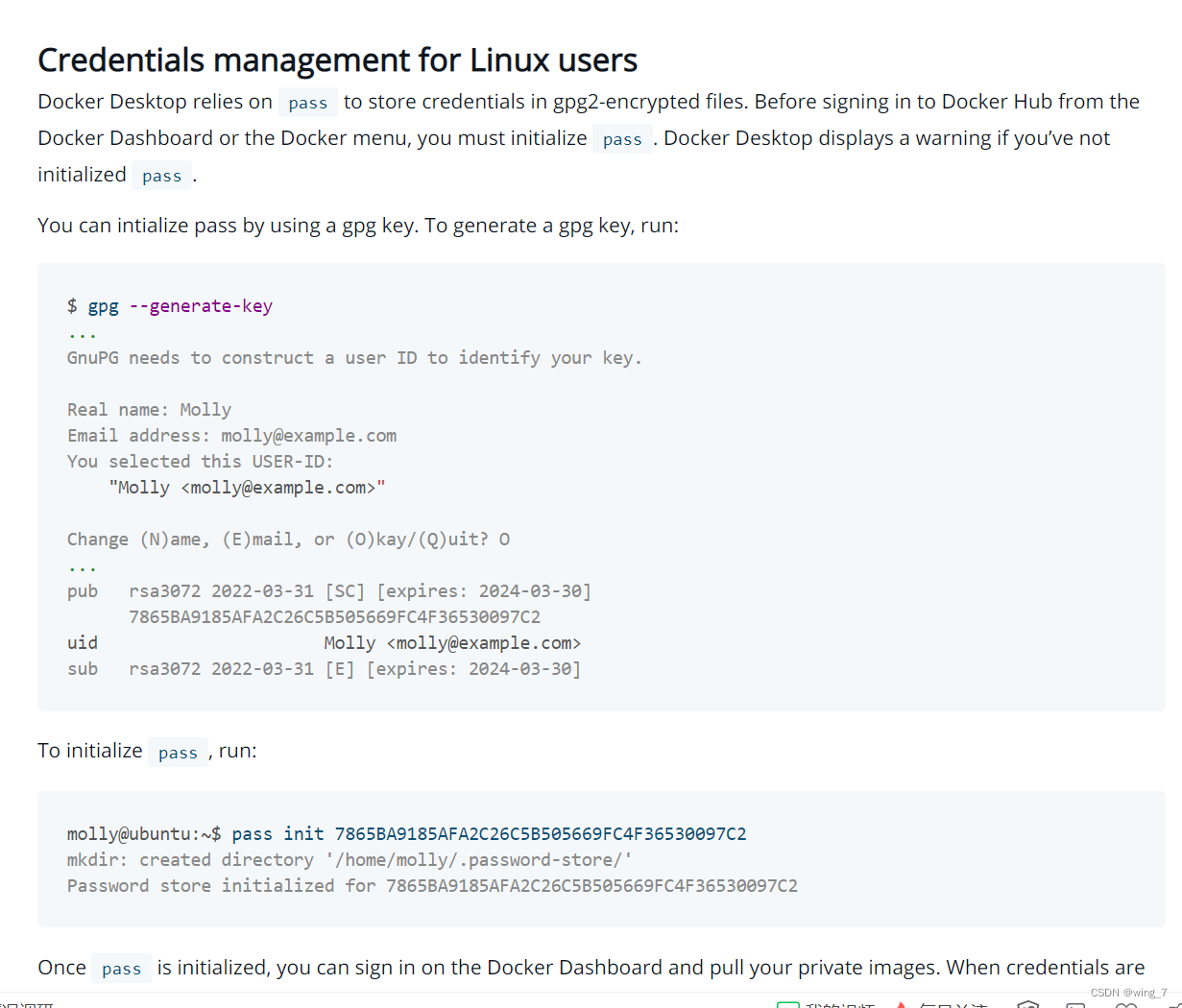Click the "sub rsa3072 2022-03-31 [E]" line
The image size is (1182, 1008).
coord(324,669)
